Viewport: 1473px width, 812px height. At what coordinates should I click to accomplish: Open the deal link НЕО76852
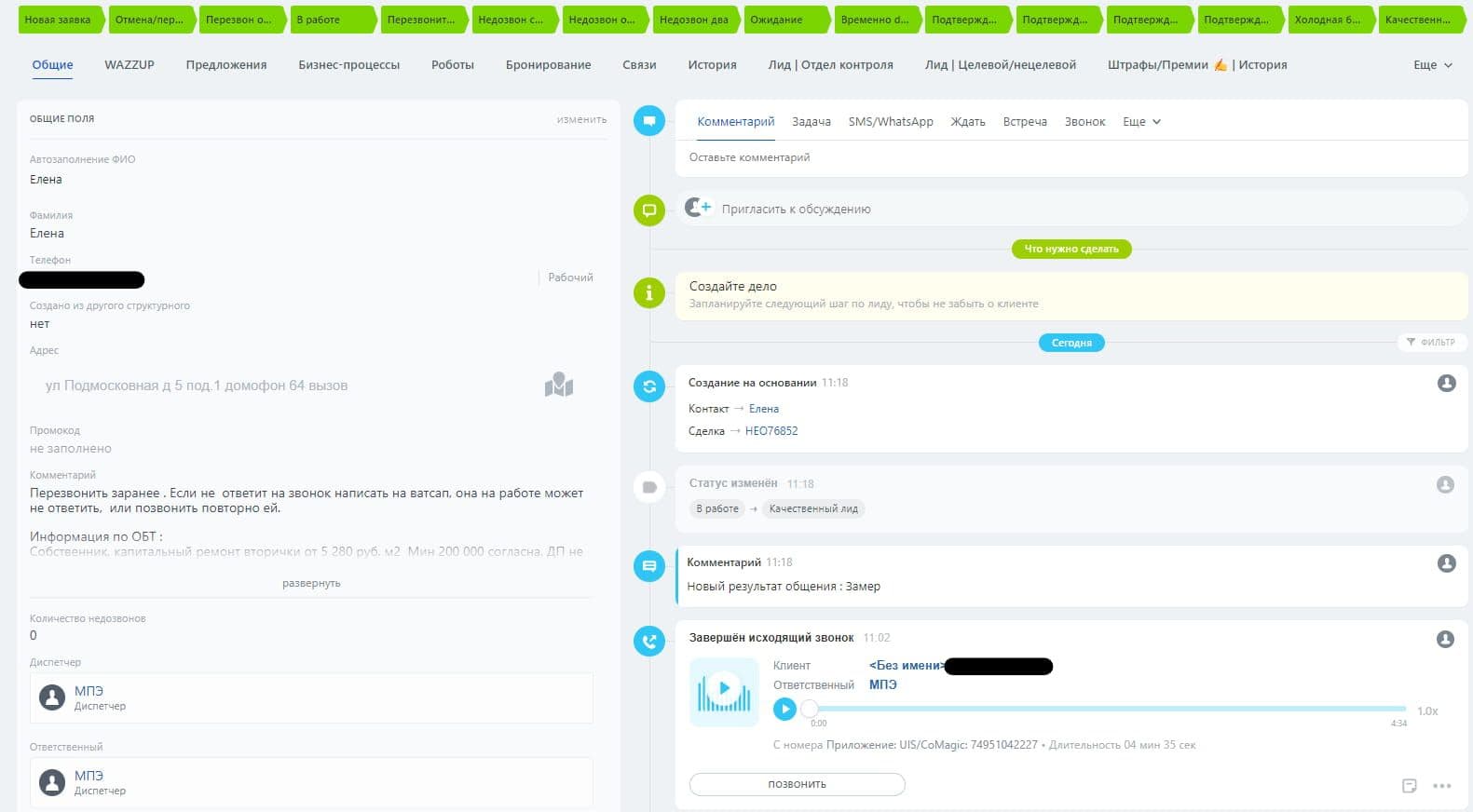[x=771, y=431]
